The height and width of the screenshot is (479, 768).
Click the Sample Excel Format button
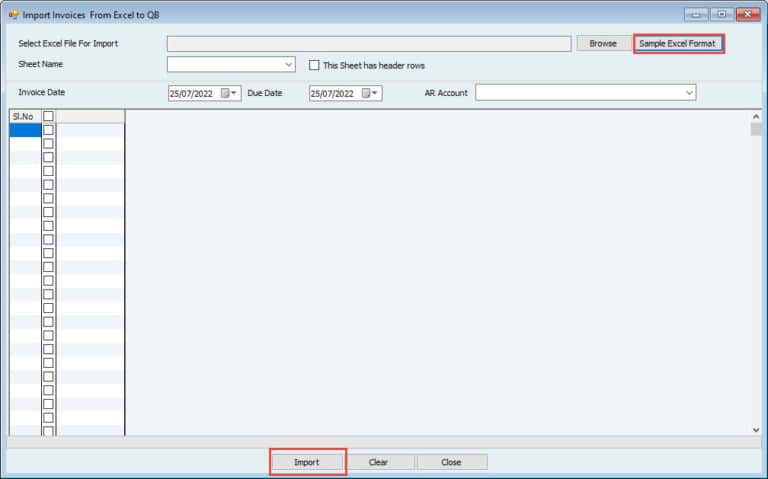pyautogui.click(x=677, y=44)
